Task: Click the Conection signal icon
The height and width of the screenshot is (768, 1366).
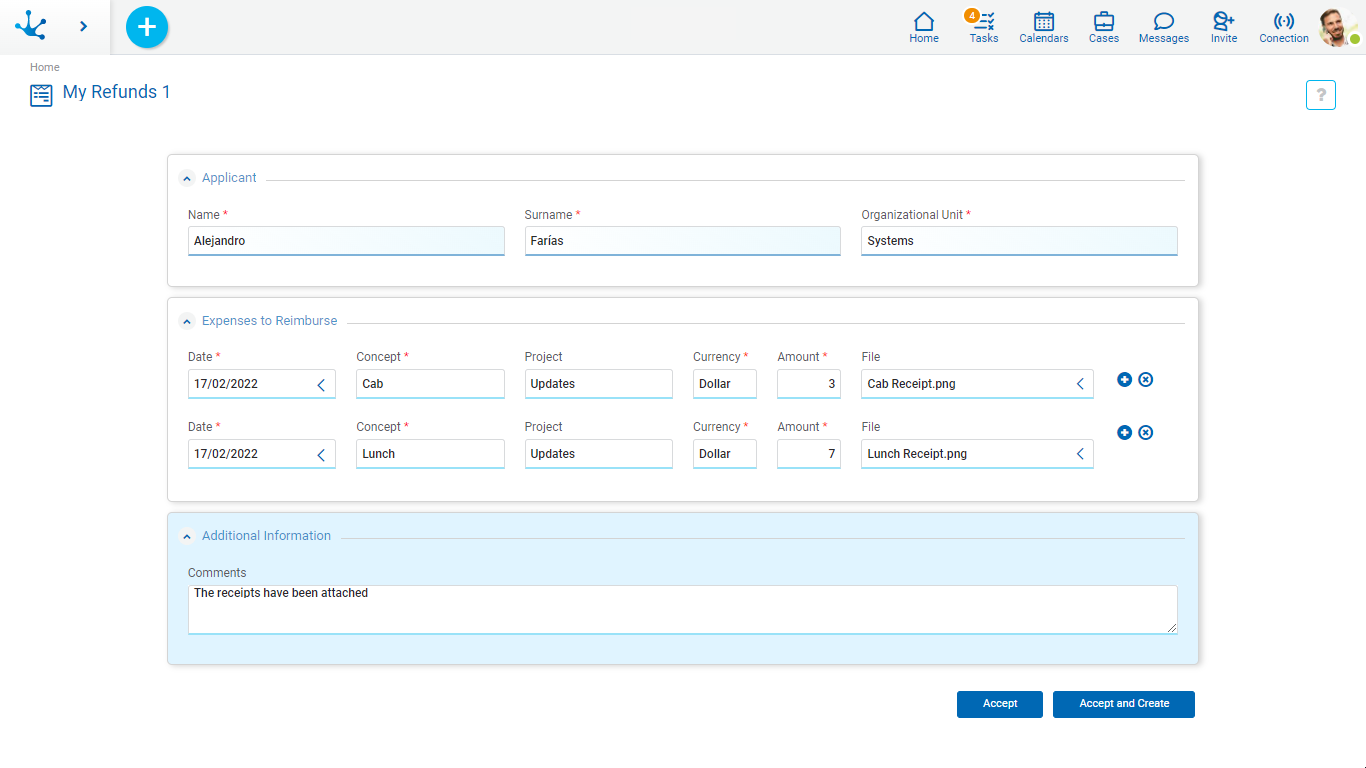Action: click(1283, 27)
